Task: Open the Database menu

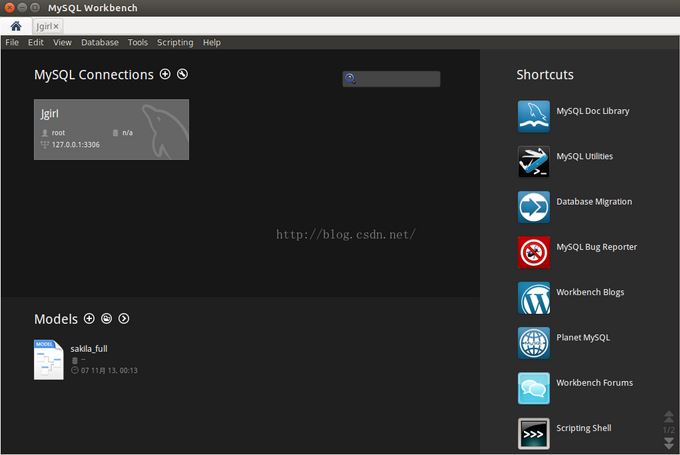Action: tap(99, 43)
